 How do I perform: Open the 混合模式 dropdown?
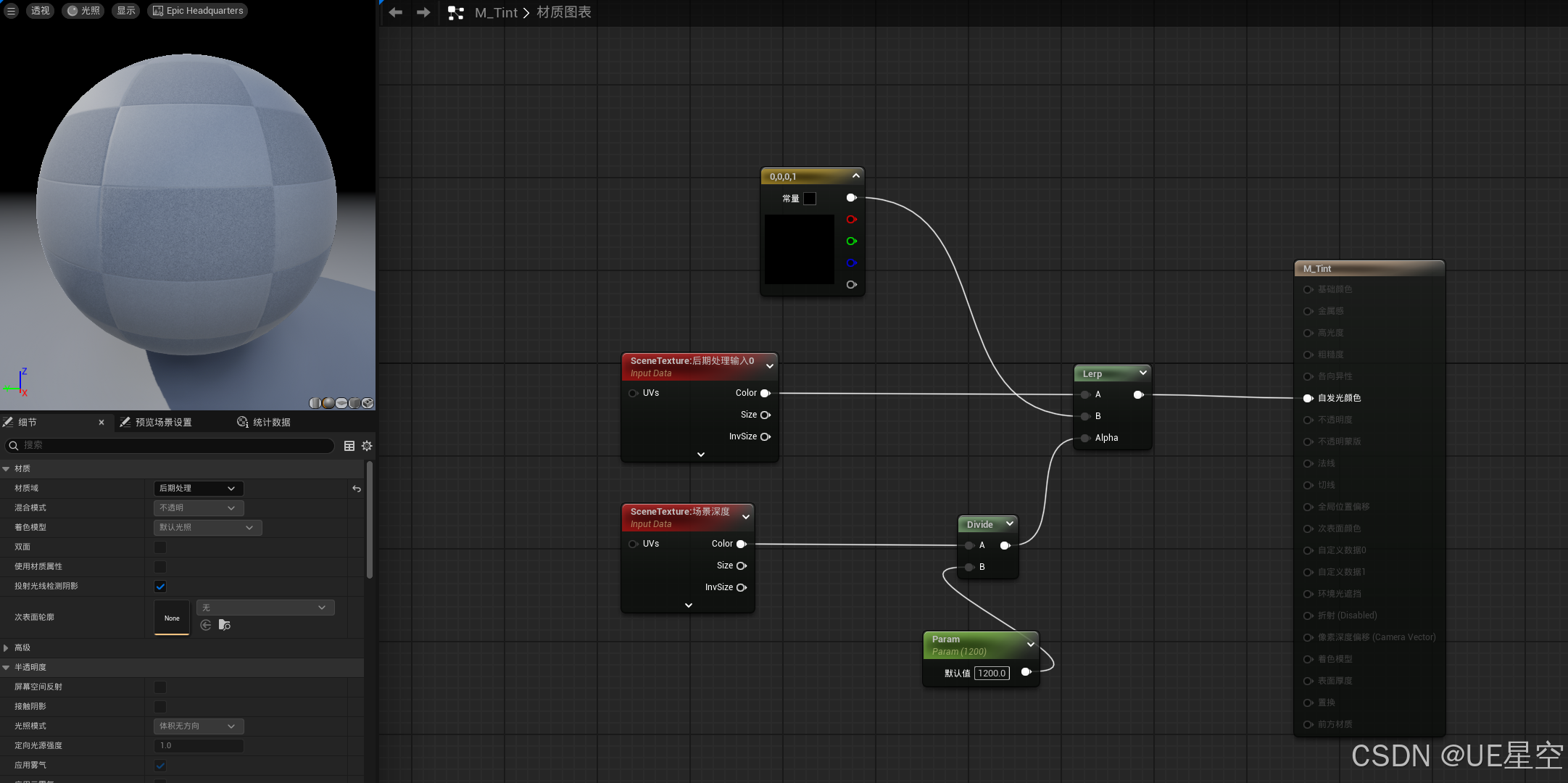199,508
